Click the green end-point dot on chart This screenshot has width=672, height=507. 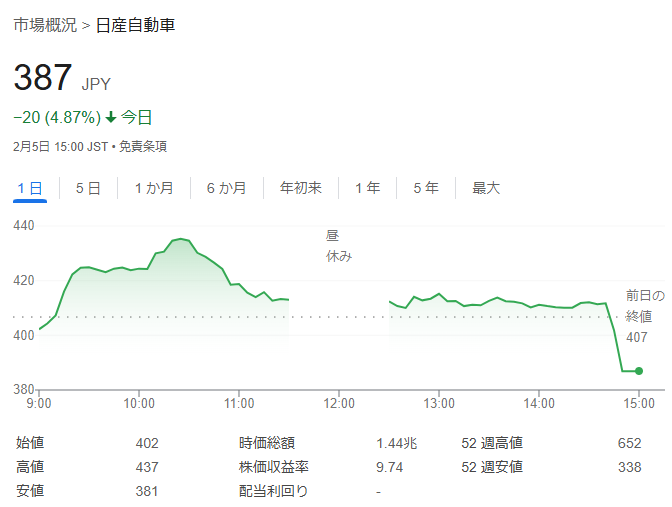tap(639, 371)
